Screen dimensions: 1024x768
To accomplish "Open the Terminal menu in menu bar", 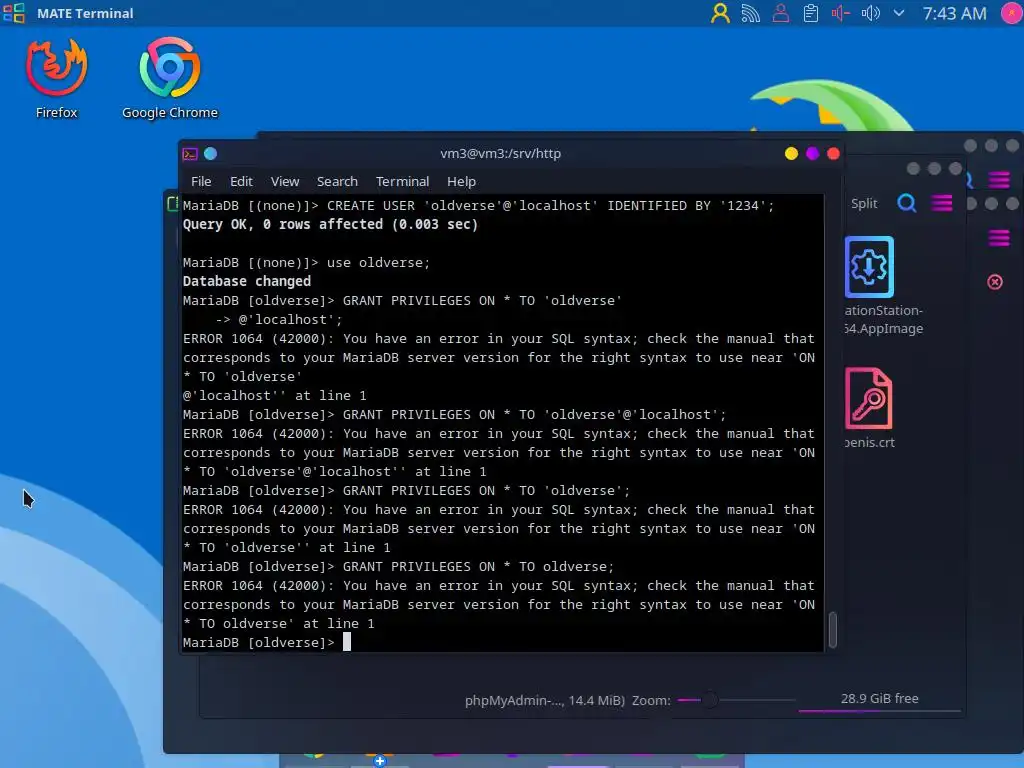I will (402, 182).
